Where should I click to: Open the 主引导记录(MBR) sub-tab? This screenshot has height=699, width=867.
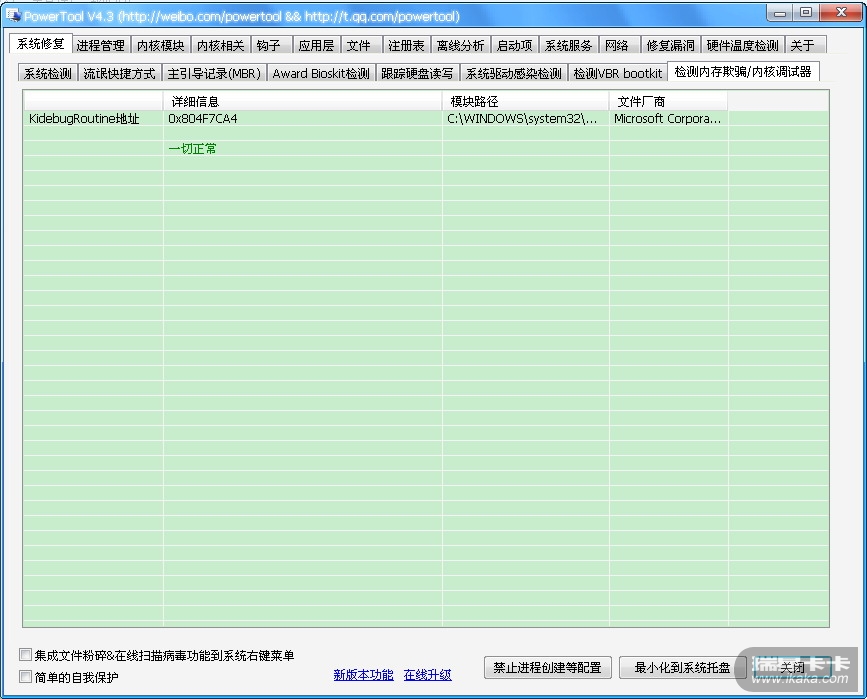point(214,74)
